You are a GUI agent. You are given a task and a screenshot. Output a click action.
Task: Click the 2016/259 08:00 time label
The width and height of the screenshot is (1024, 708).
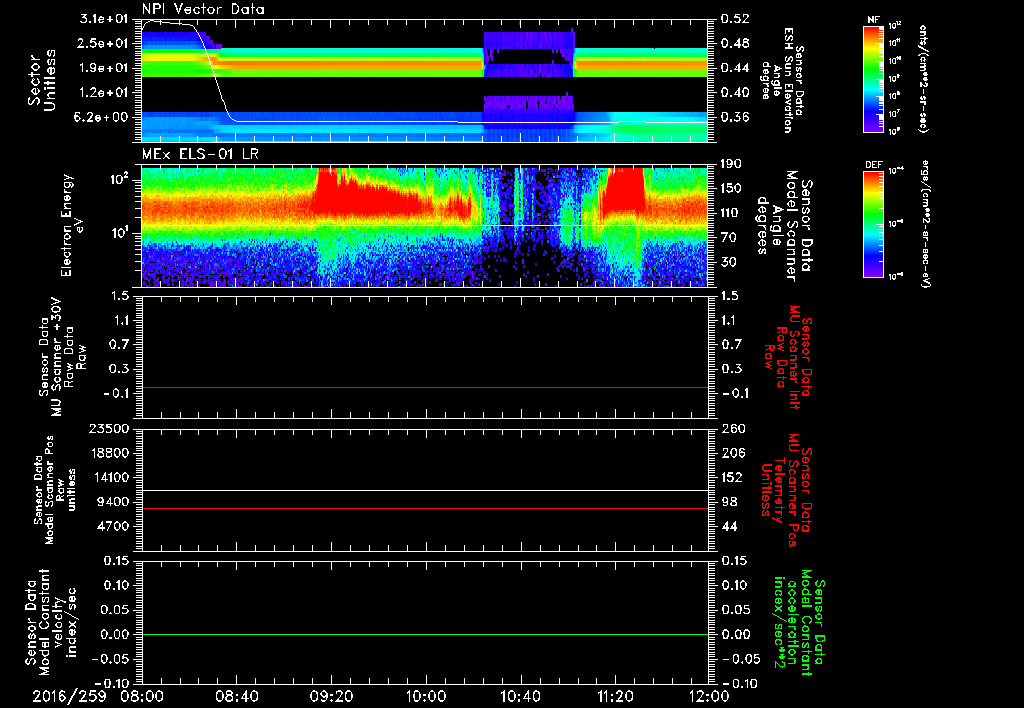(97, 697)
